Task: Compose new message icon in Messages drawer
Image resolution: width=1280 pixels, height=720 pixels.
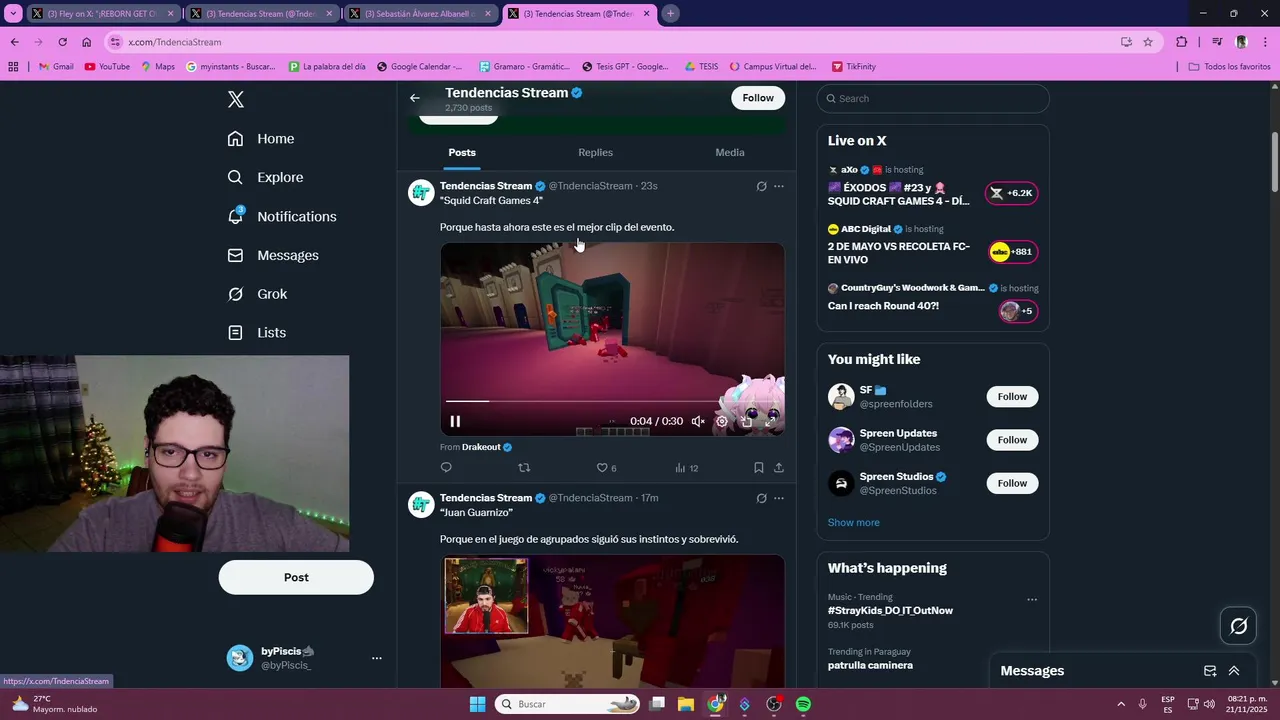Action: coord(1210,671)
